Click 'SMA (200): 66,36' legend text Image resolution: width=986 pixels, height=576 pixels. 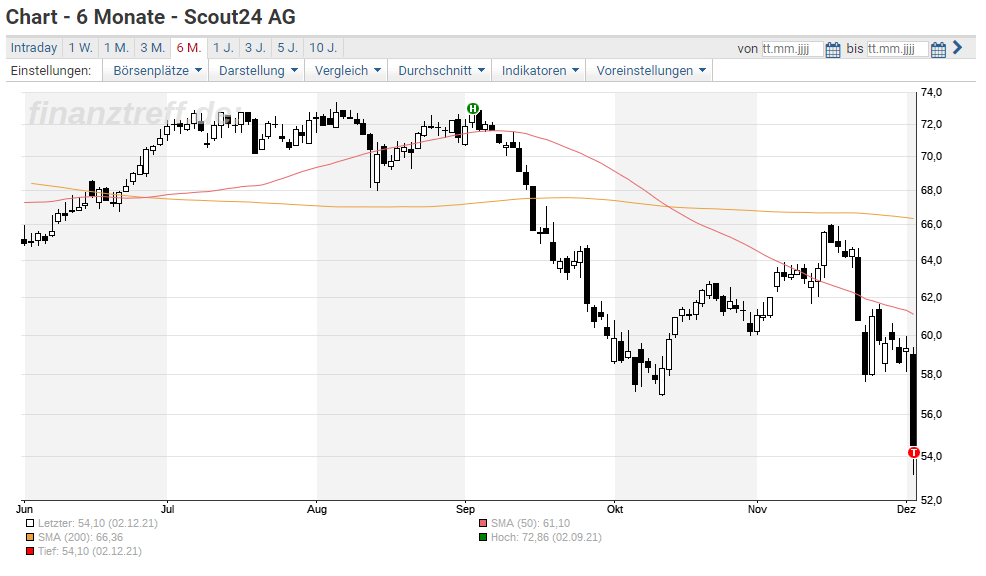pos(80,538)
